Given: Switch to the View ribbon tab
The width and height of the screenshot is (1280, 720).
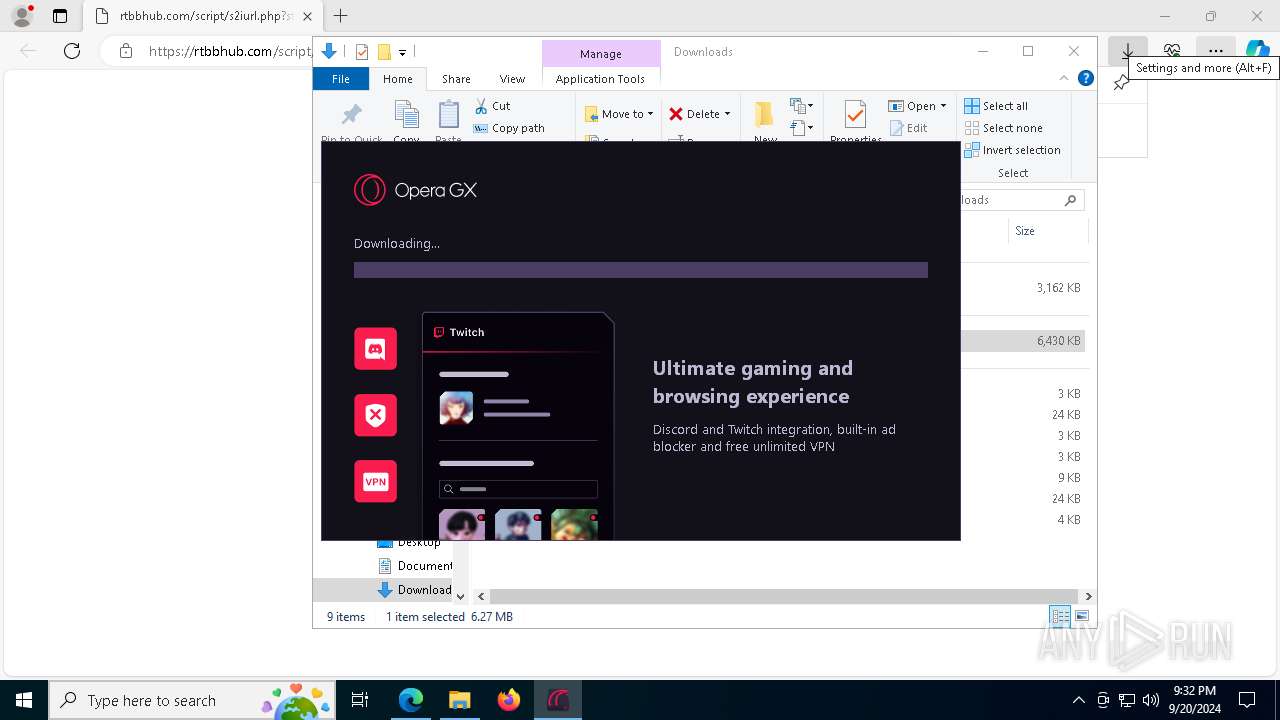Looking at the screenshot, I should point(512,79).
